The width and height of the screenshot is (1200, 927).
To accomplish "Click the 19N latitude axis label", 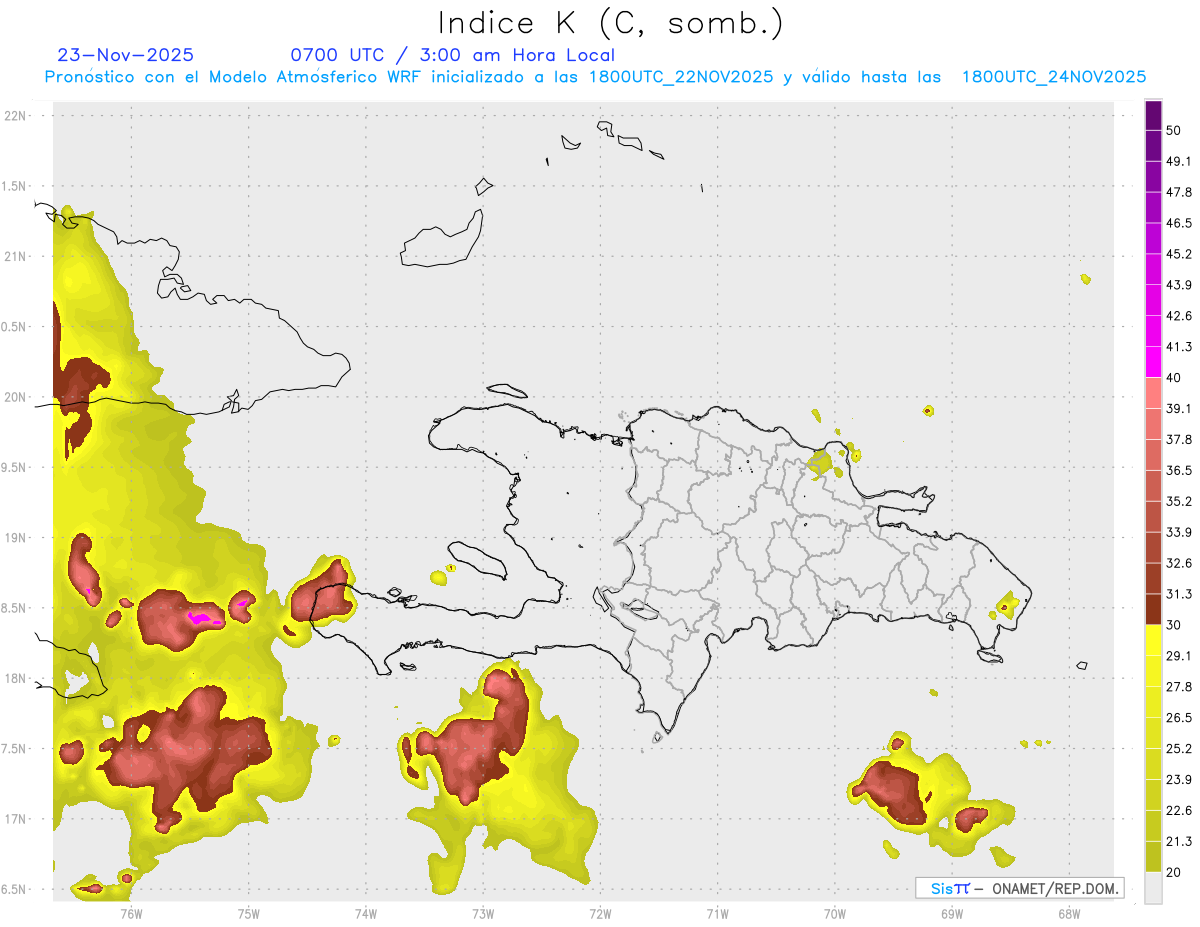I will click(x=17, y=537).
